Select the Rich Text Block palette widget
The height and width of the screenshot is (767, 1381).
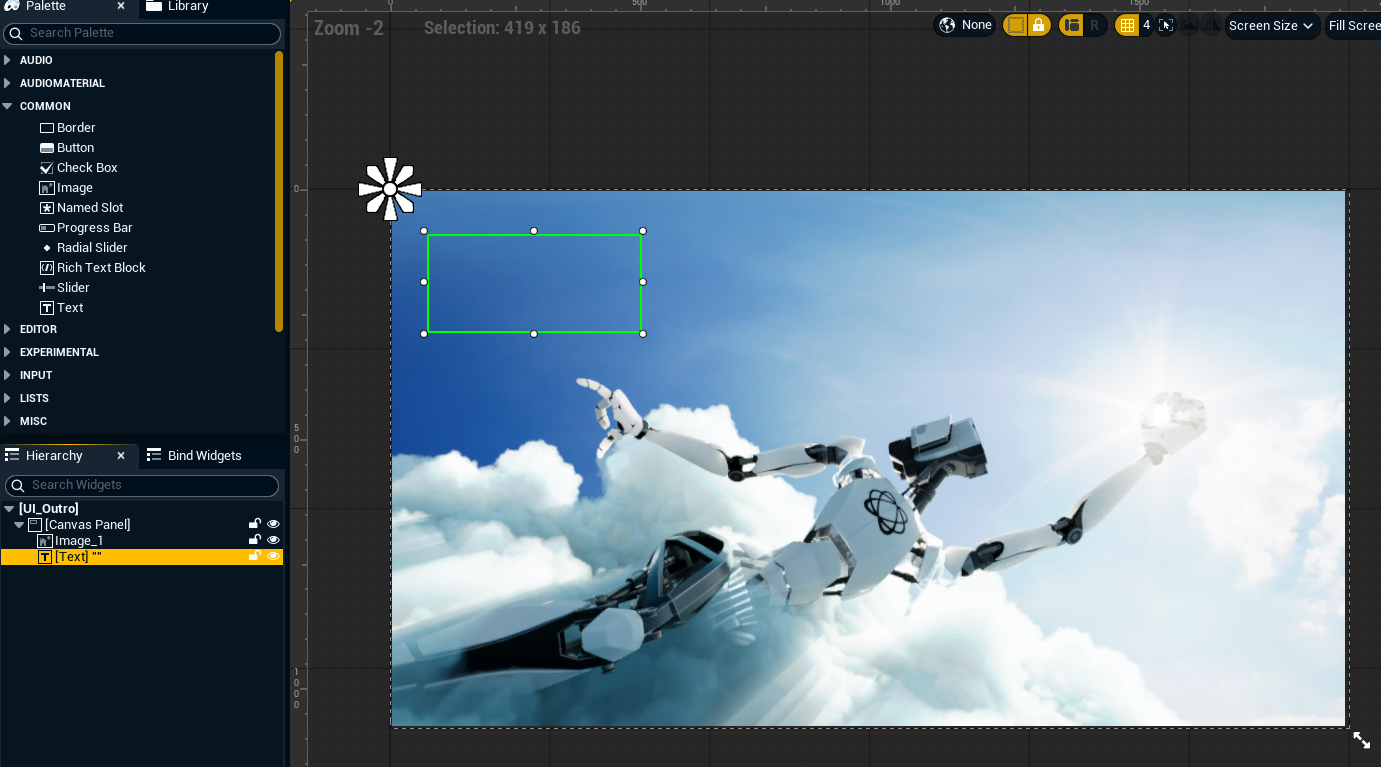click(100, 268)
